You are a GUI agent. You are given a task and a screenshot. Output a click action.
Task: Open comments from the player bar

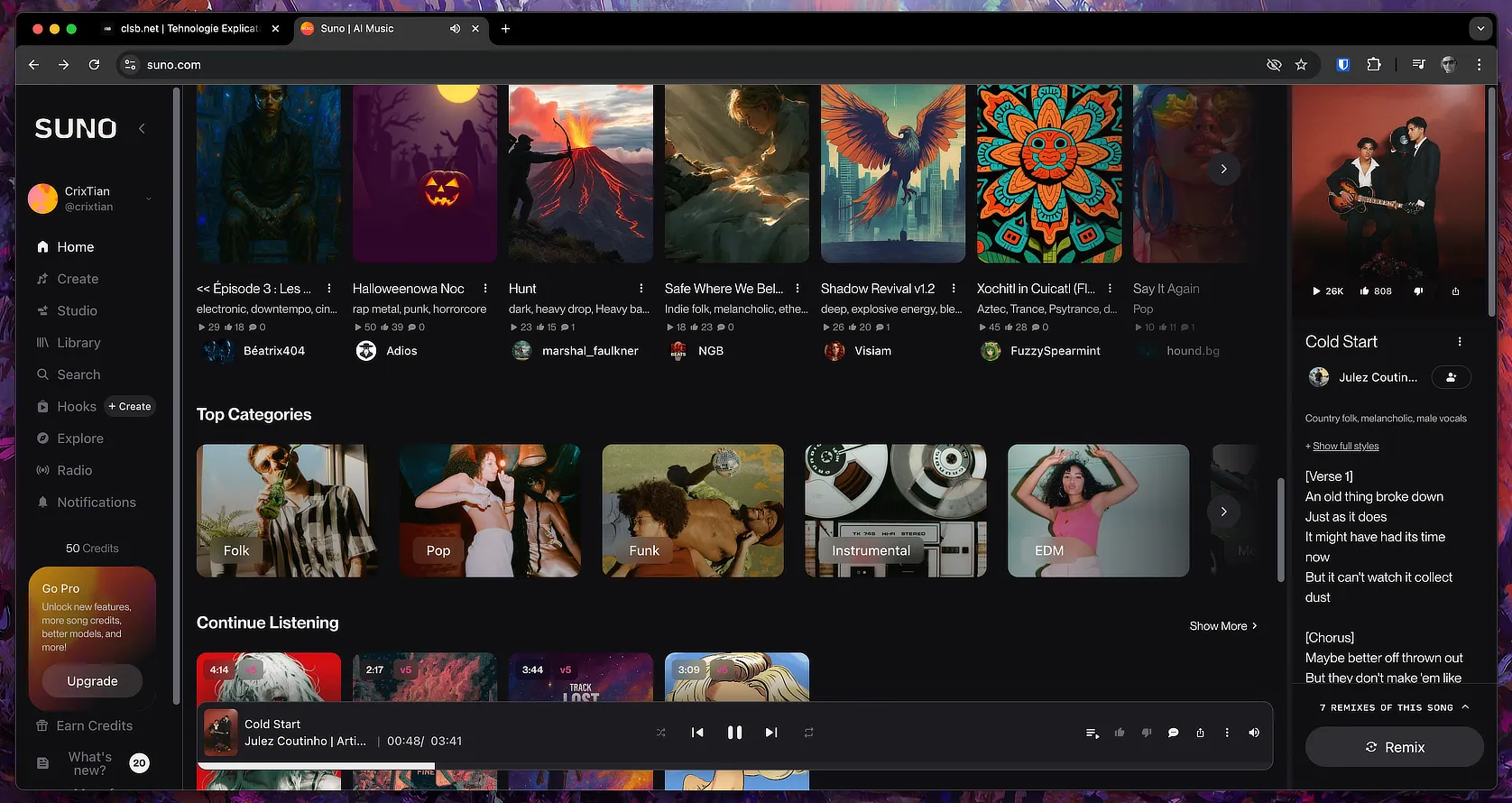1173,733
